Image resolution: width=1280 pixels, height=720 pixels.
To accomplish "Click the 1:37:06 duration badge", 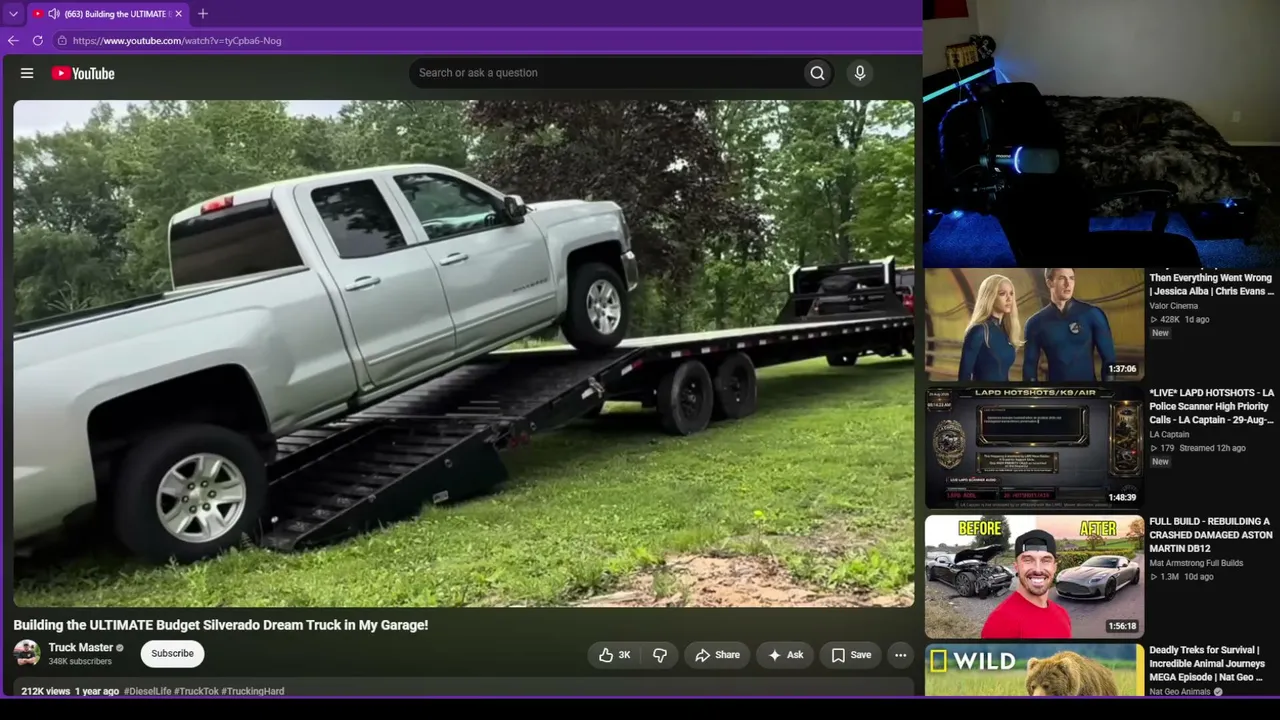I will 1122,369.
